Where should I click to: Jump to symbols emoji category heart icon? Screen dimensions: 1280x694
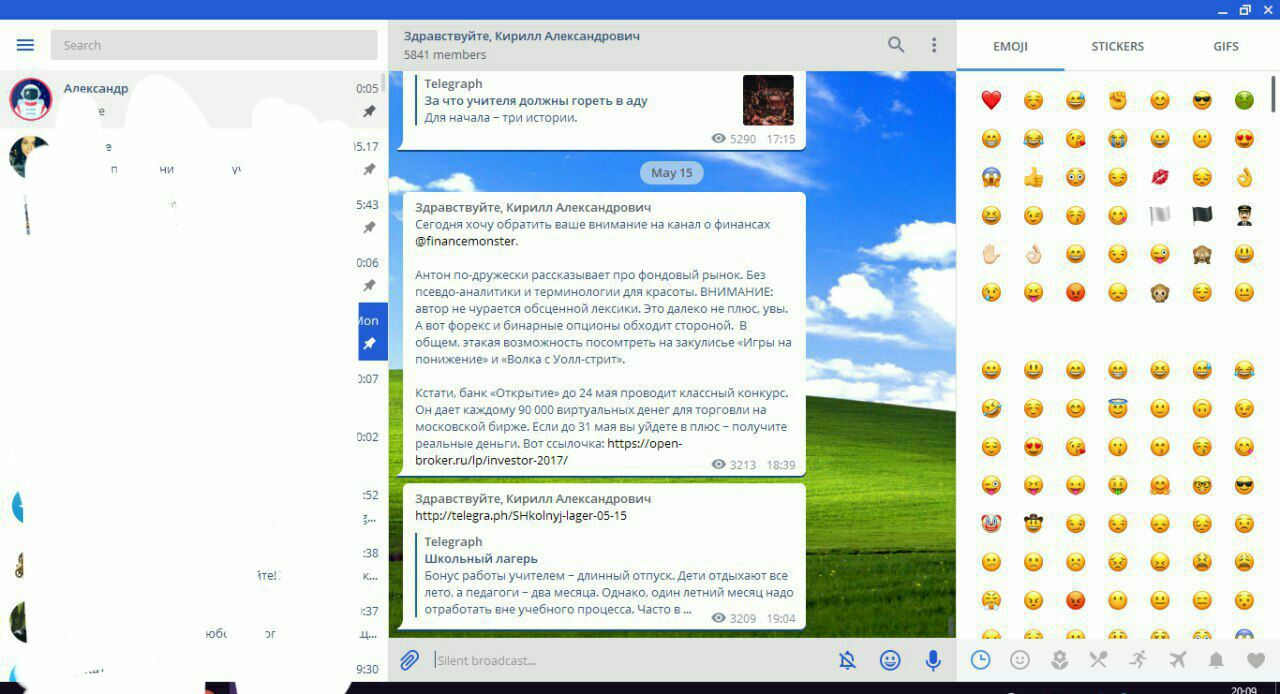(1256, 660)
